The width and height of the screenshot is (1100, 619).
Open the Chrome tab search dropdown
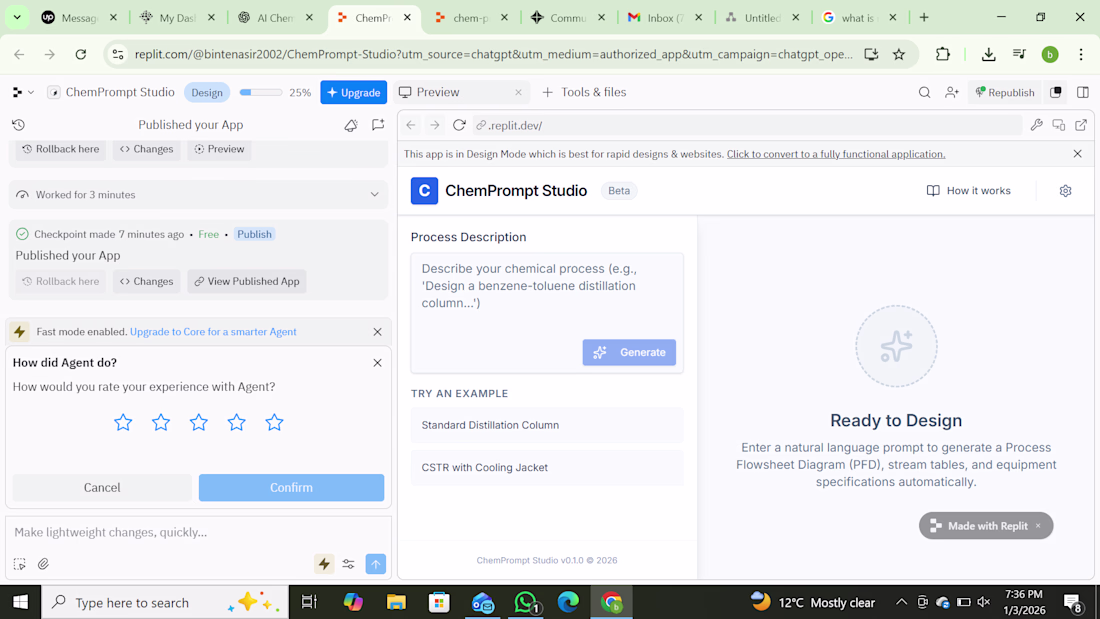(17, 18)
